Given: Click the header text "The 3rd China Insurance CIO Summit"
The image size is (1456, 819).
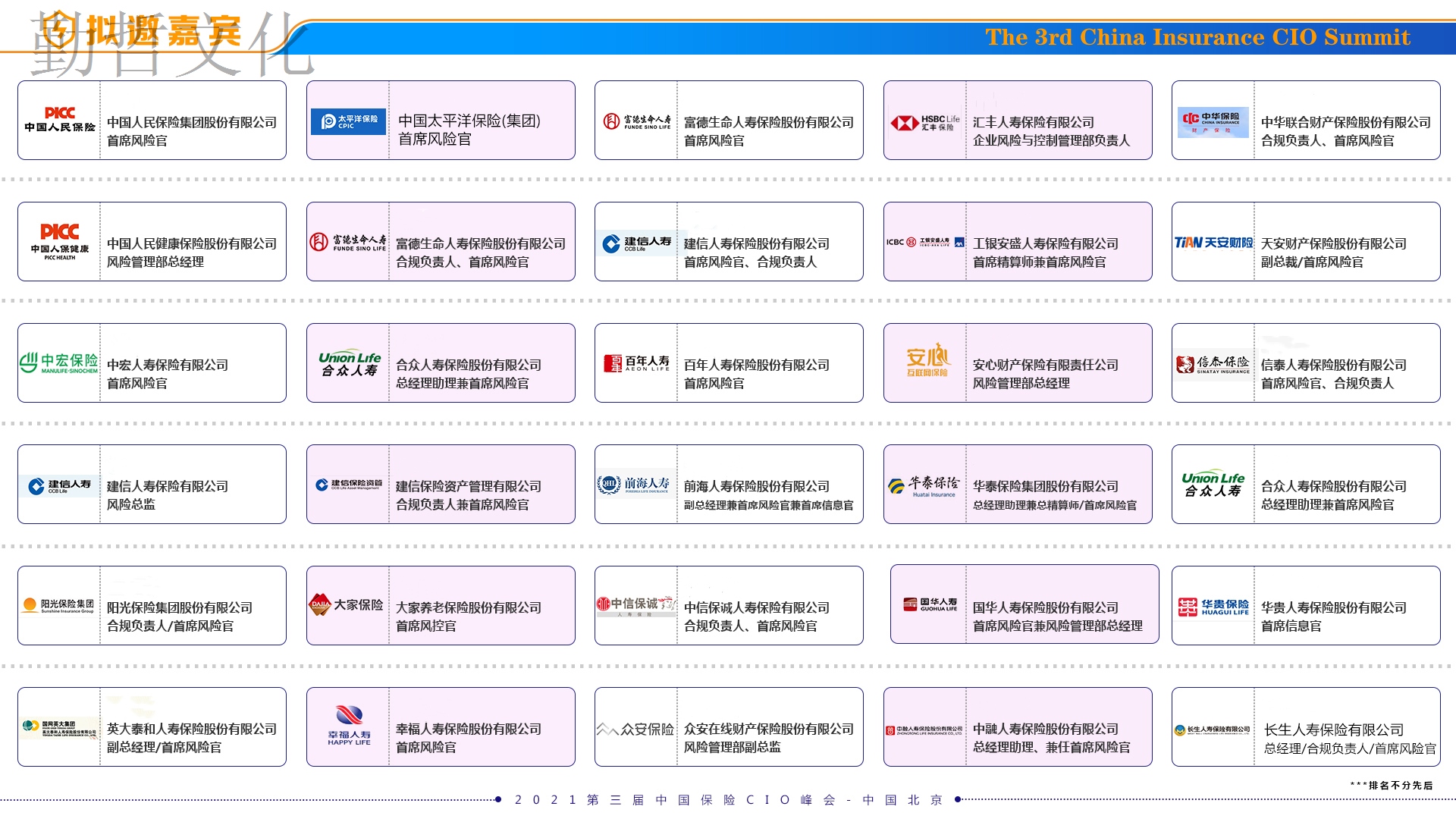Looking at the screenshot, I should 1197,37.
